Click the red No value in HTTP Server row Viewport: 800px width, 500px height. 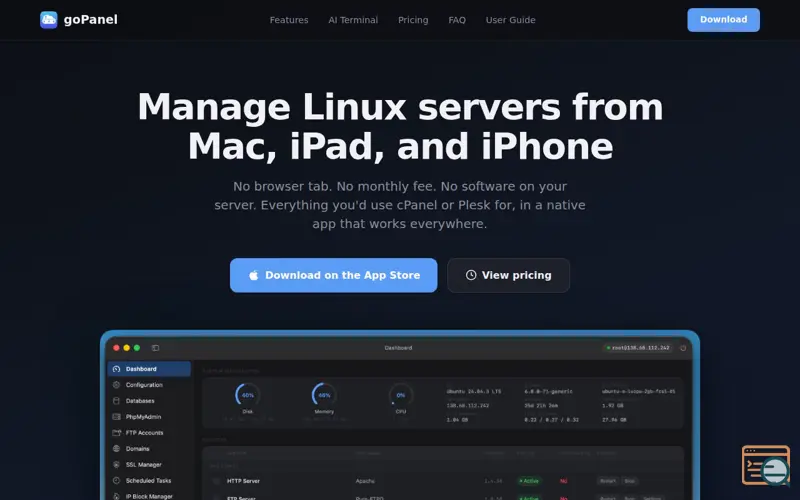pos(564,481)
